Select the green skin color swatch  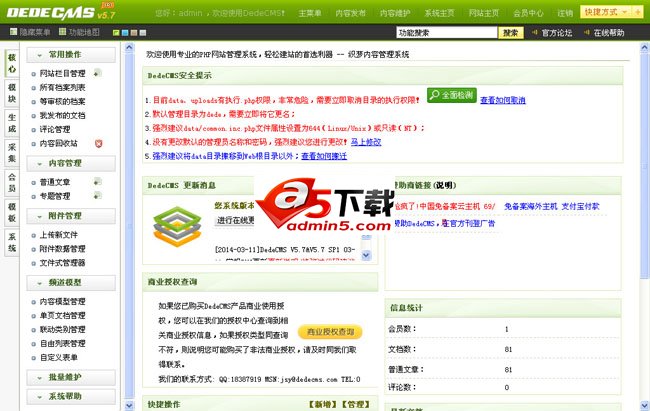pos(116,32)
